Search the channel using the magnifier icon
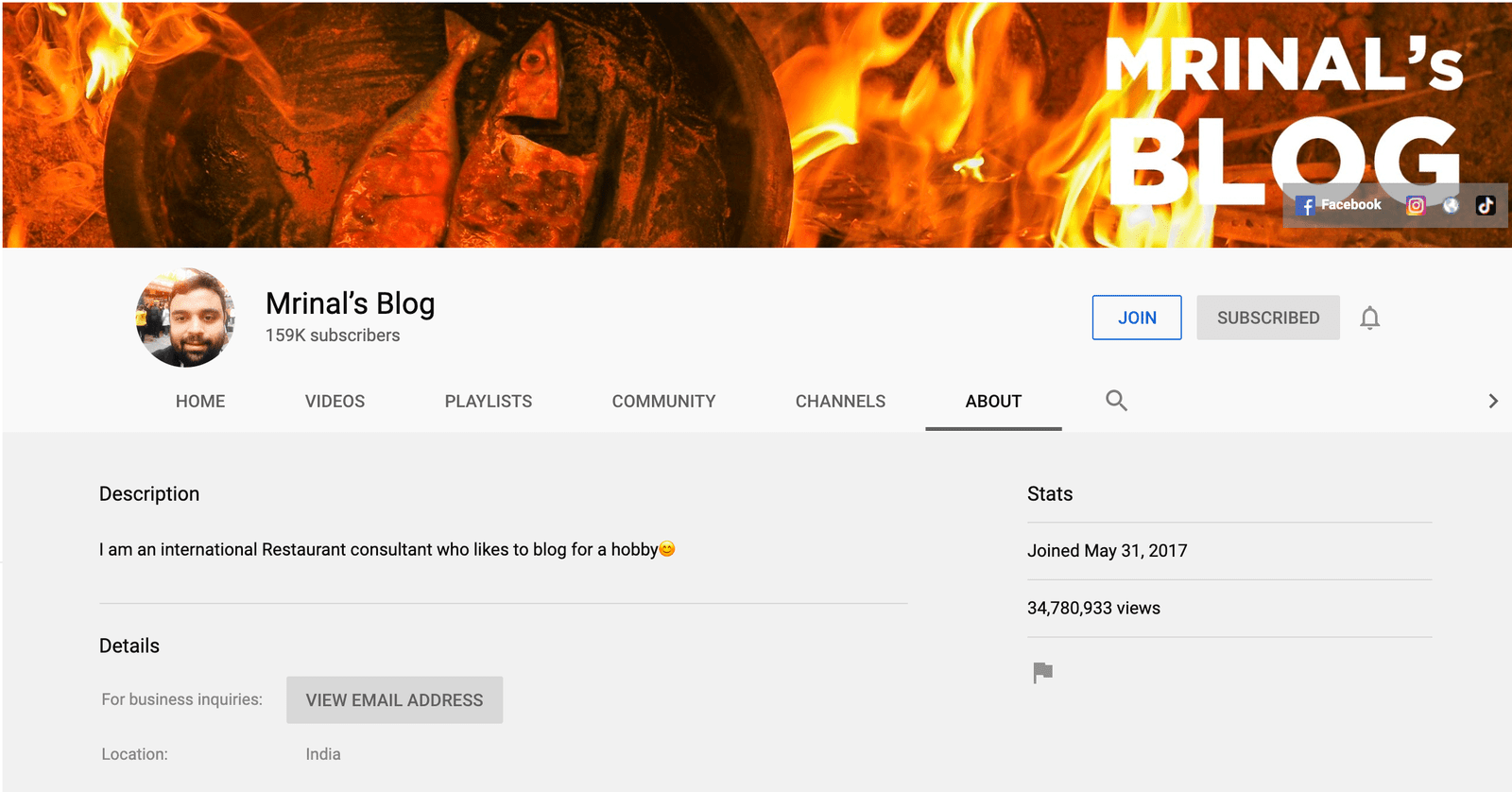 point(1116,401)
